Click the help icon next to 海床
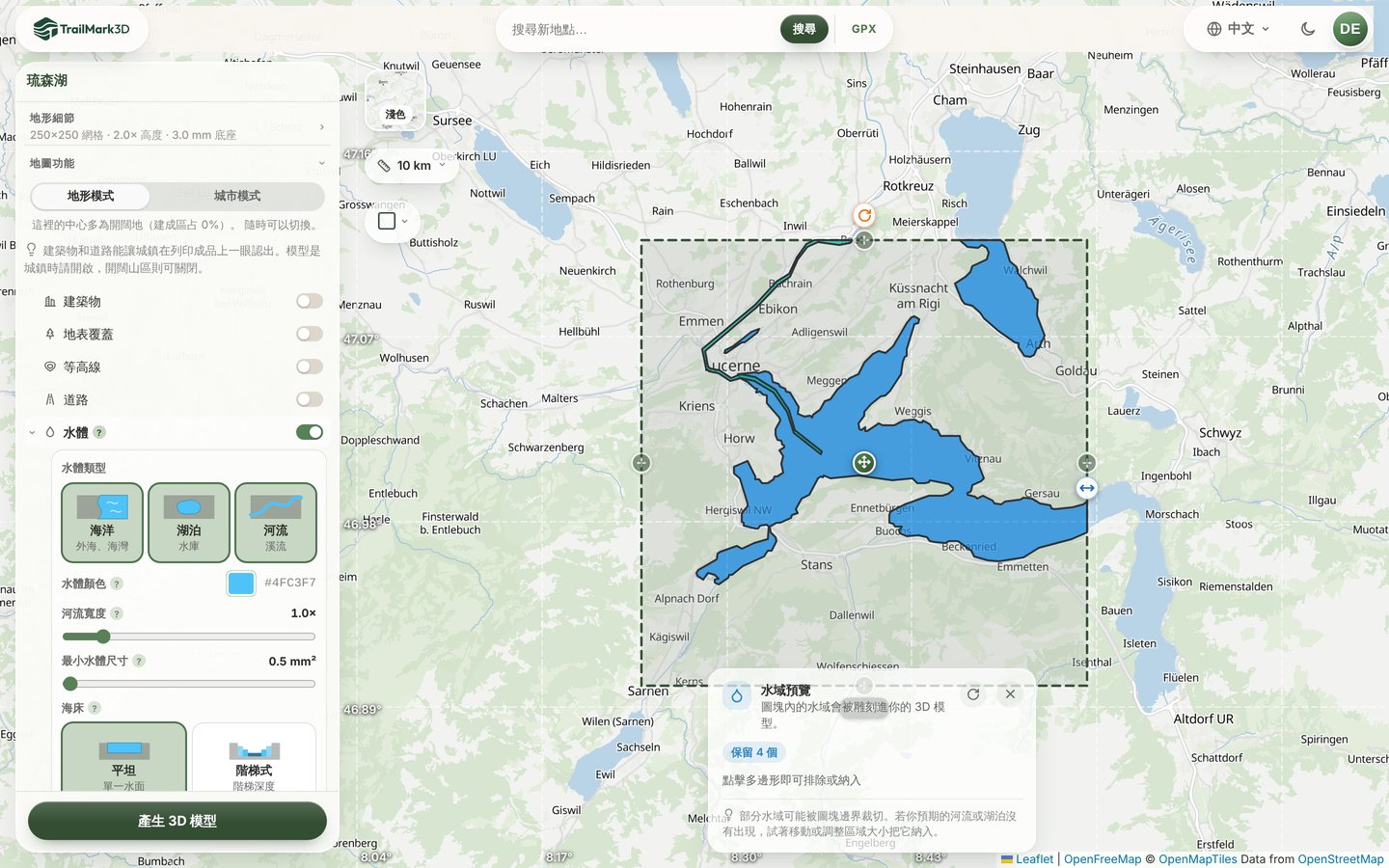The height and width of the screenshot is (868, 1389). 95,708
